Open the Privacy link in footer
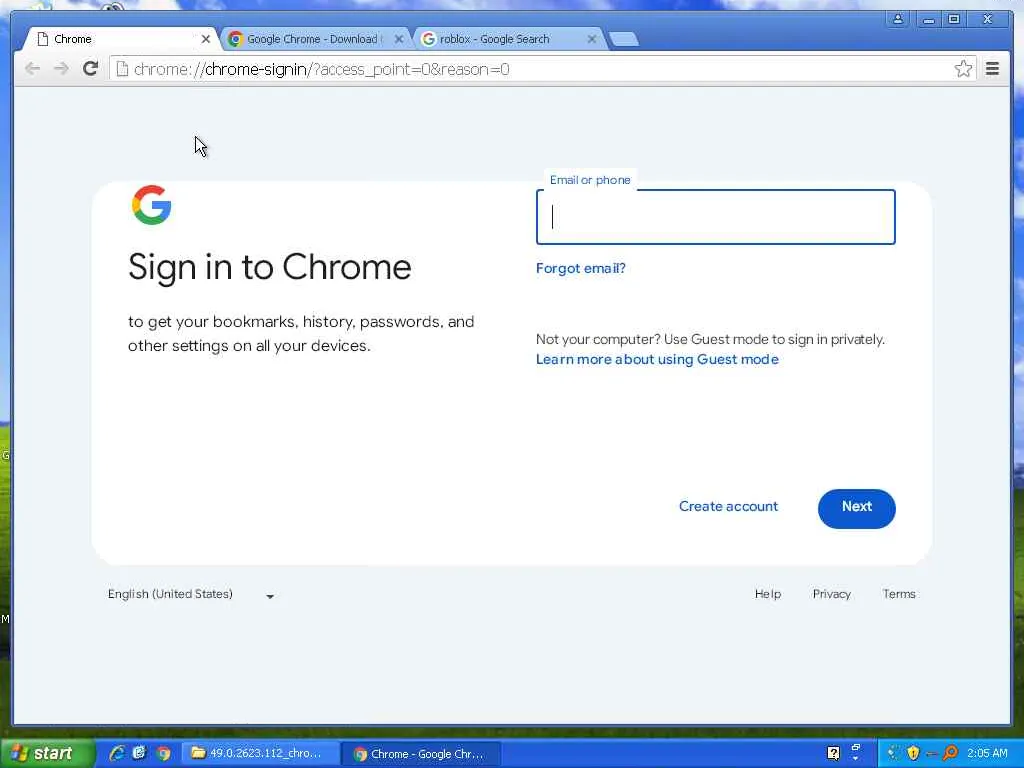Screen dimensions: 1024x768 831,594
